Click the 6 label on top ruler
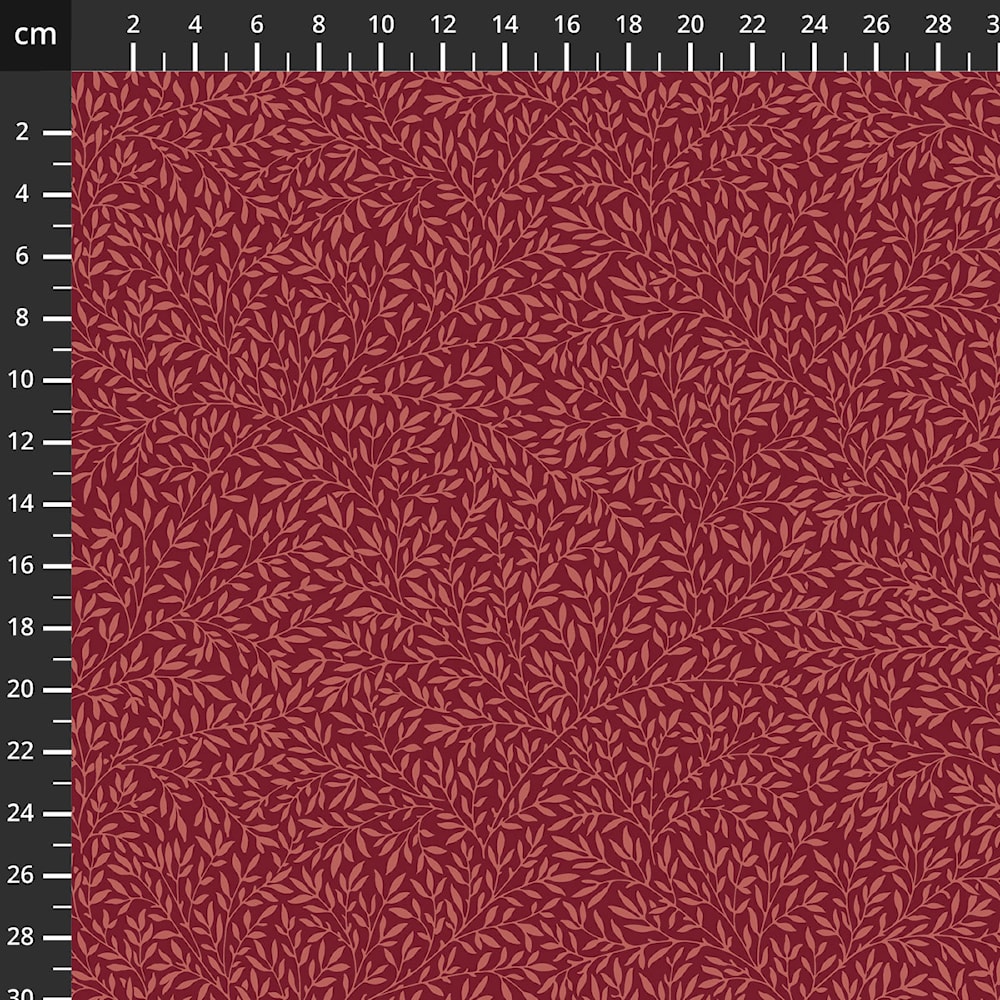 (x=256, y=25)
